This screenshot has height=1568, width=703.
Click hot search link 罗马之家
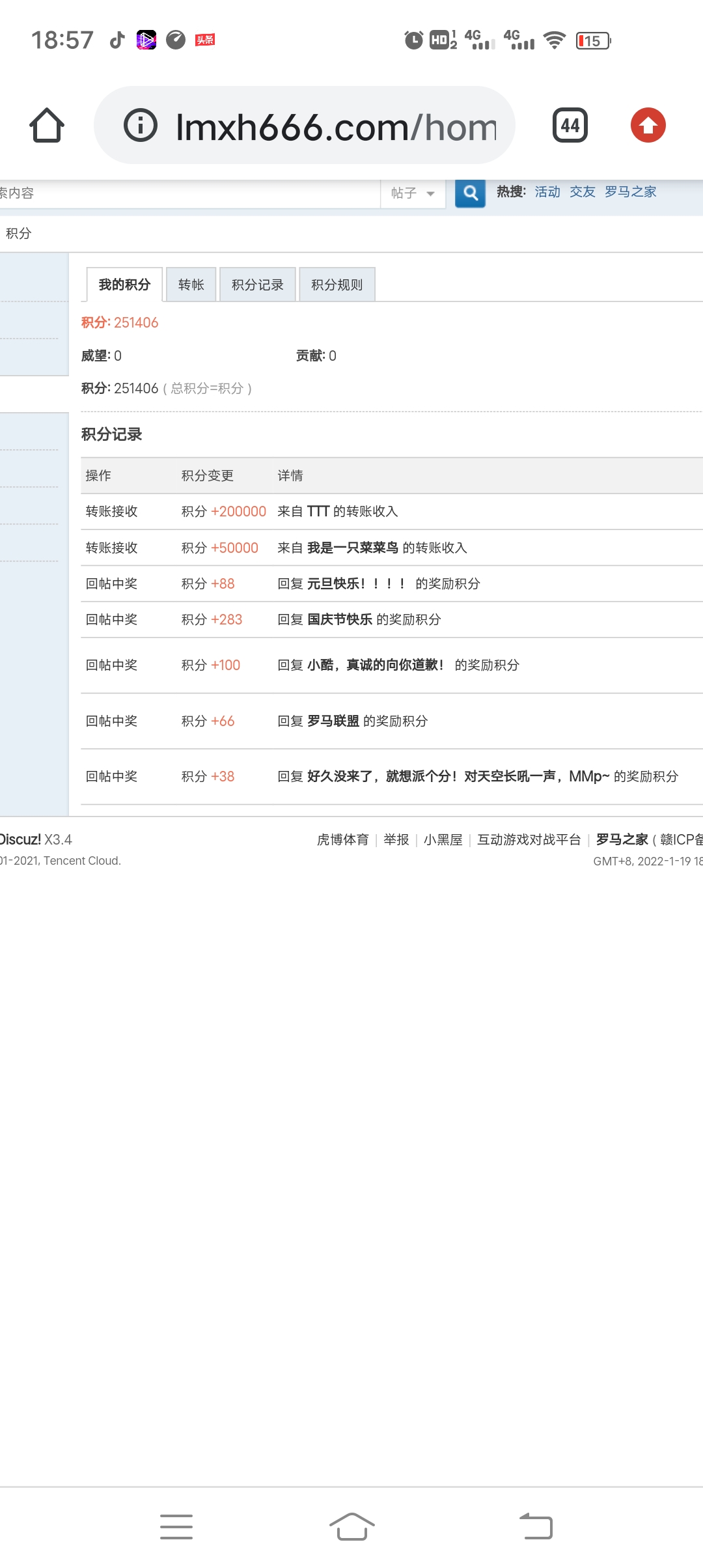coord(630,192)
